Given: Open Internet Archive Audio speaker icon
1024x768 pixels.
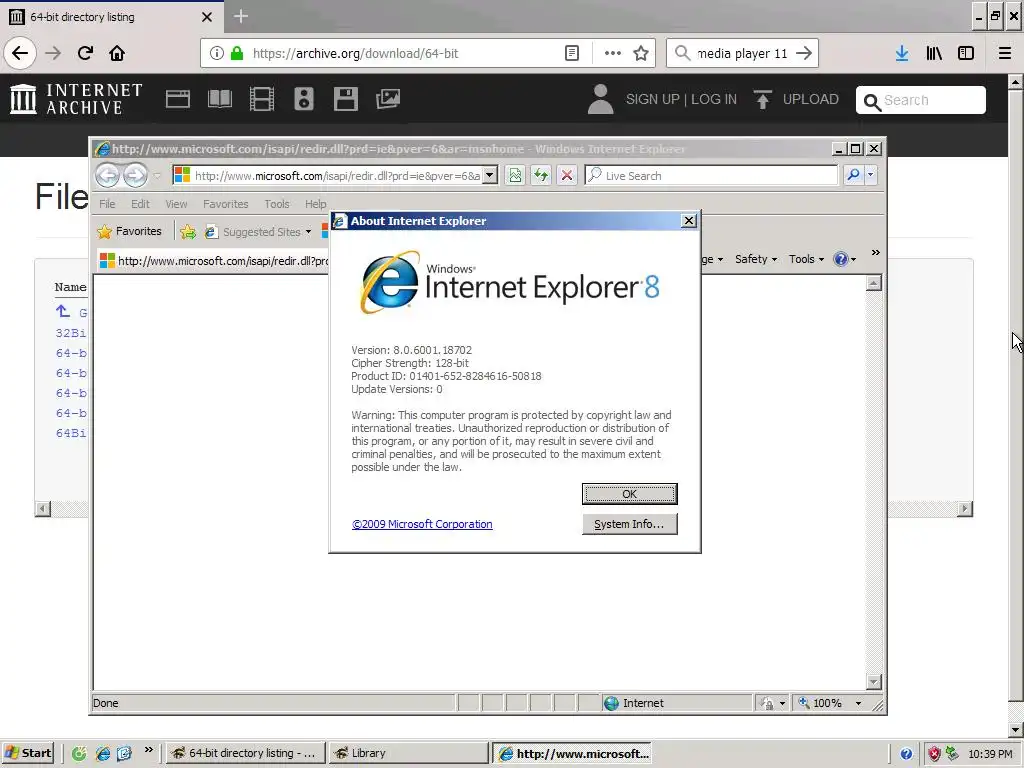Looking at the screenshot, I should 304,99.
